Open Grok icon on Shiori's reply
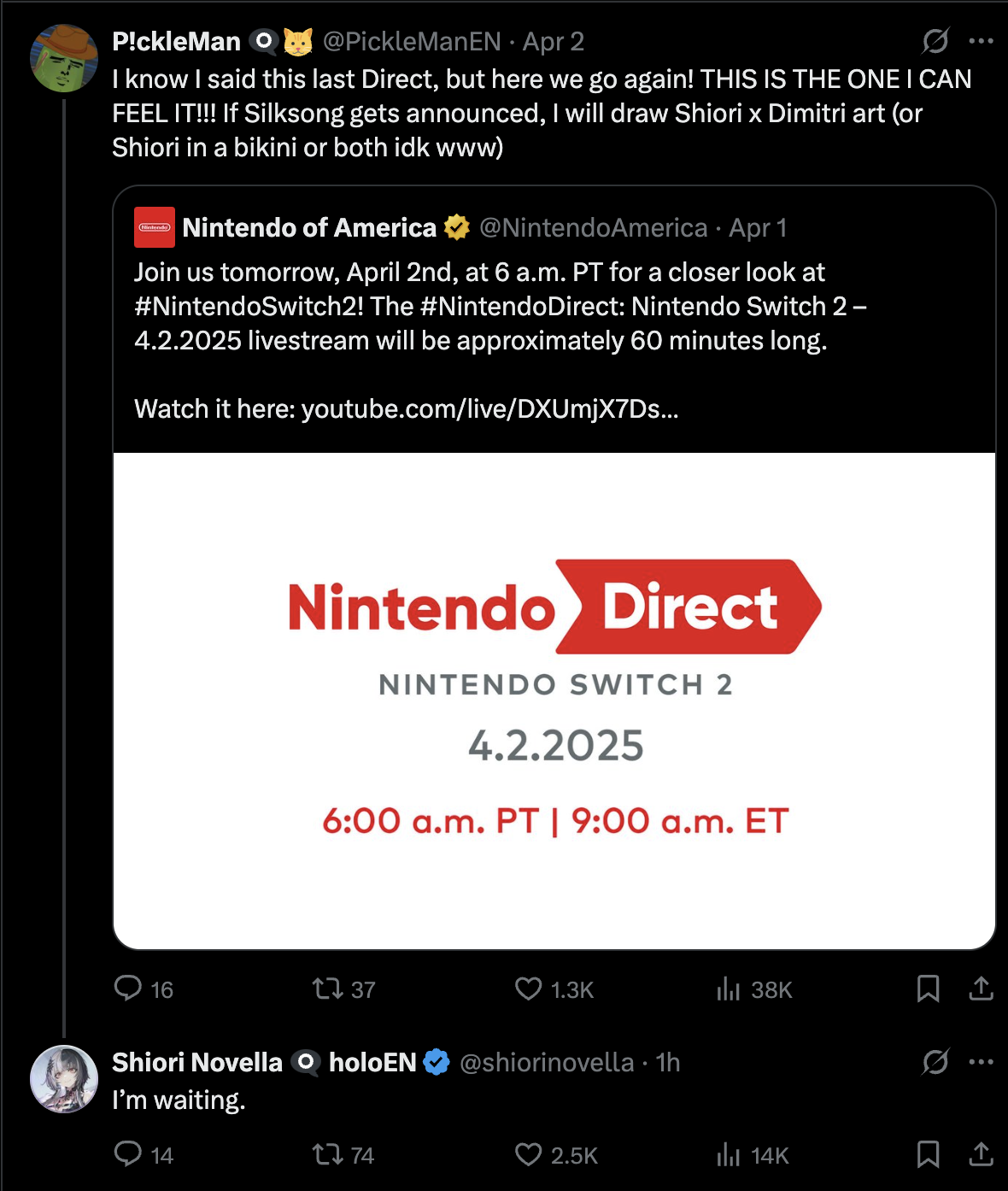 (x=935, y=1062)
